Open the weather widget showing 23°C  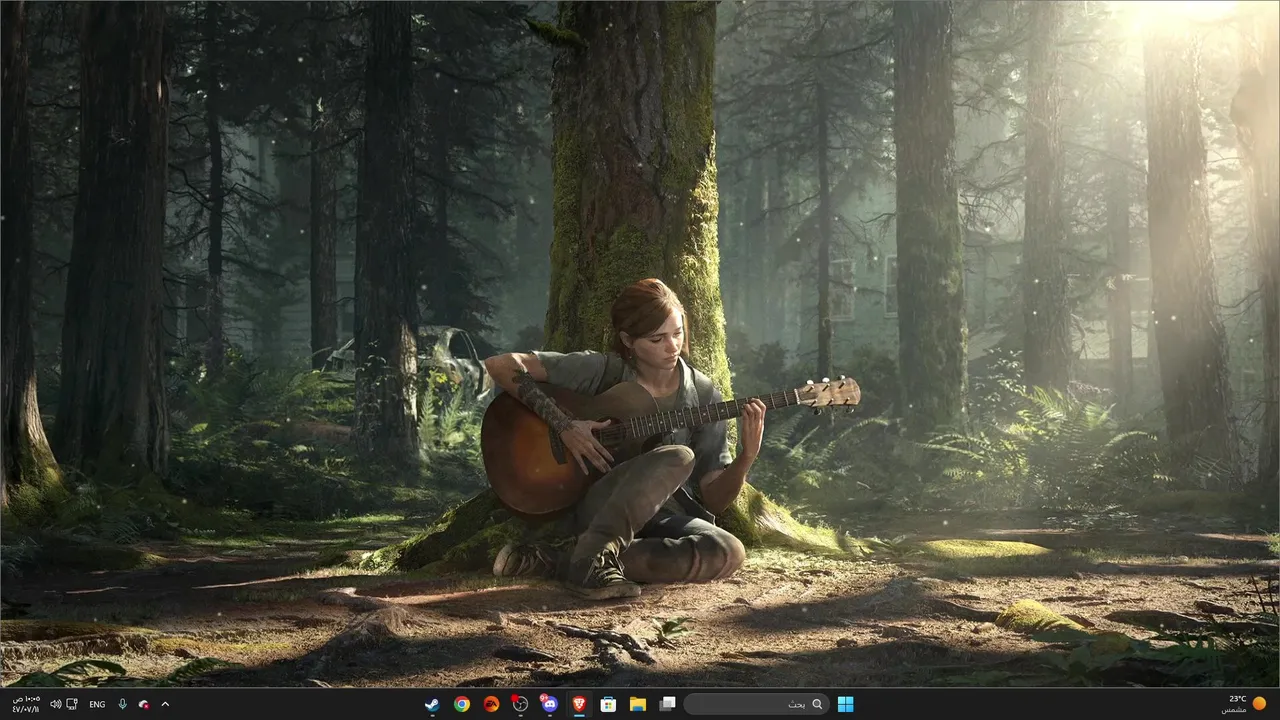[x=1243, y=704]
